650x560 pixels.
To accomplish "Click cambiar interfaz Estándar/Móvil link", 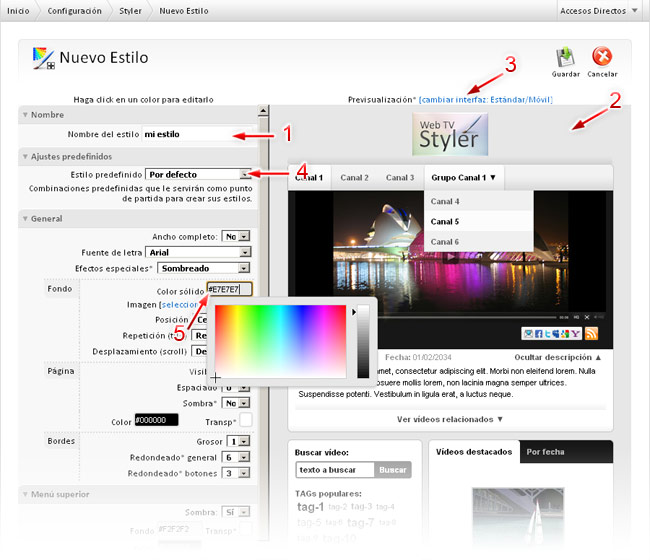I will 486,99.
